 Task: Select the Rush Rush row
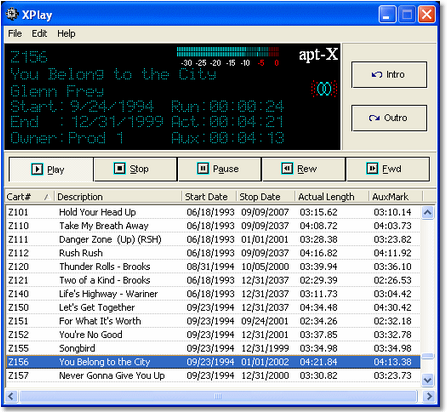(213, 253)
